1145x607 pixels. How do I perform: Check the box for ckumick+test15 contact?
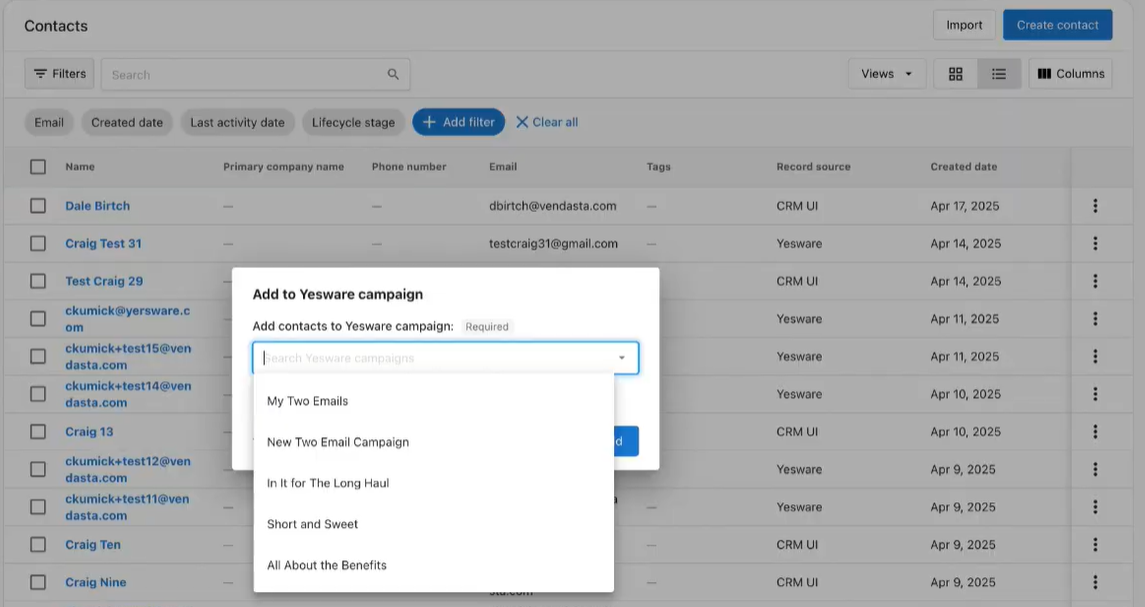coord(38,356)
